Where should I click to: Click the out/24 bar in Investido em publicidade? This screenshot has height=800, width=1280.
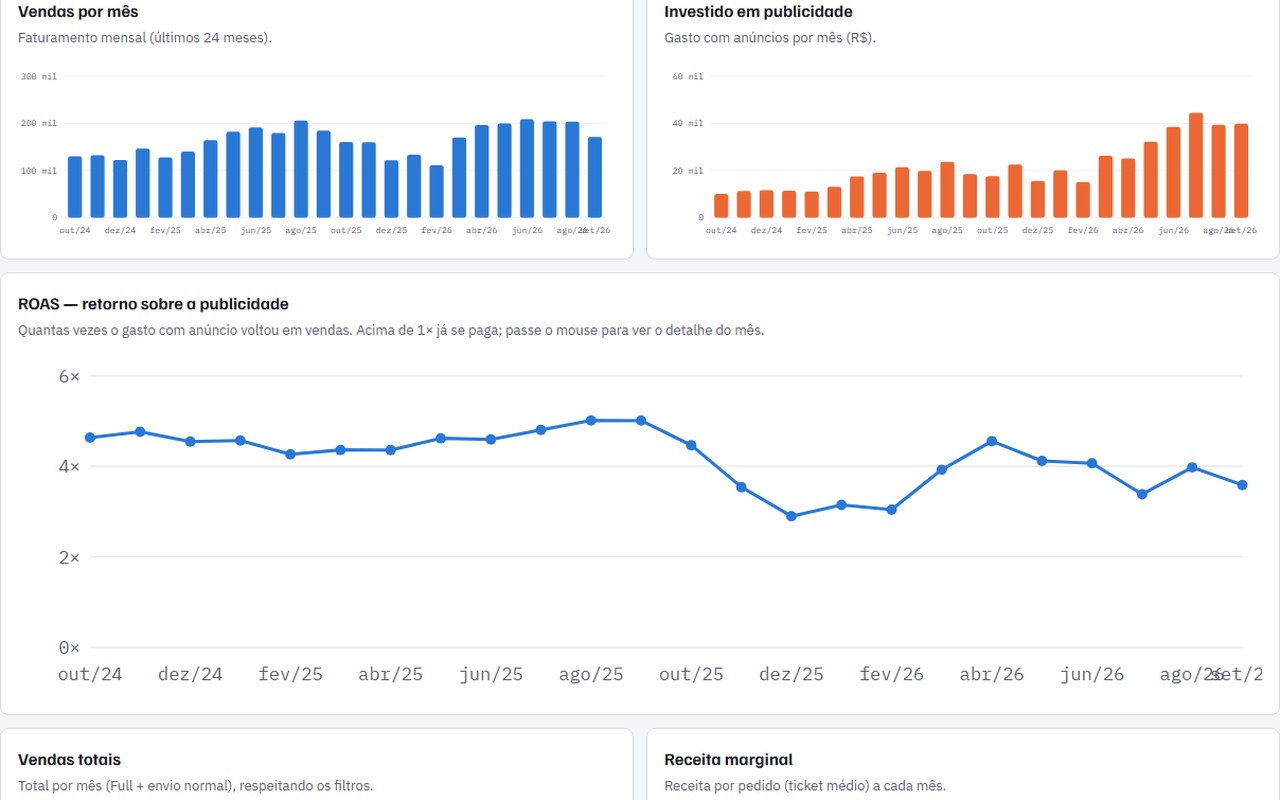721,206
